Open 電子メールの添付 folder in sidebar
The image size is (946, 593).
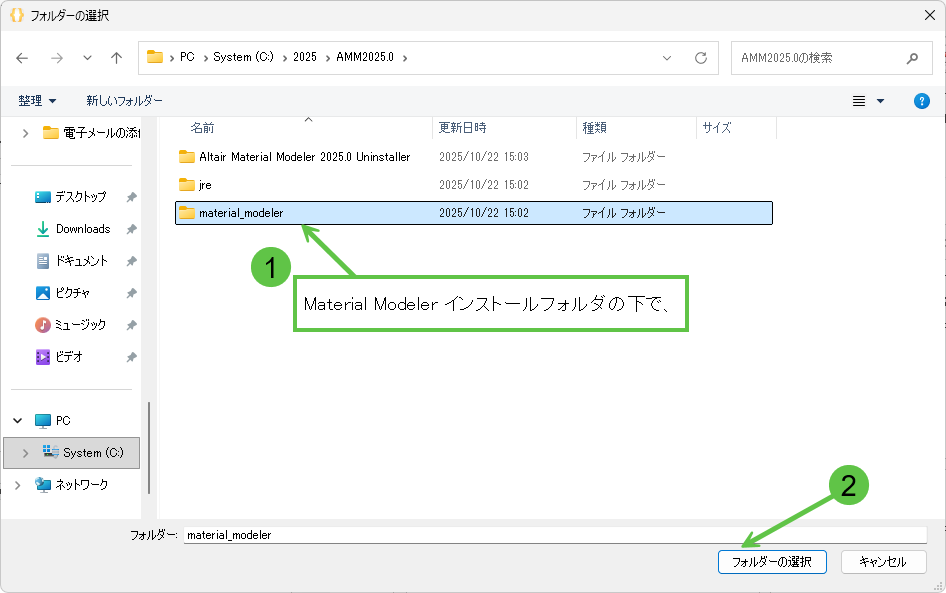pyautogui.click(x=91, y=133)
